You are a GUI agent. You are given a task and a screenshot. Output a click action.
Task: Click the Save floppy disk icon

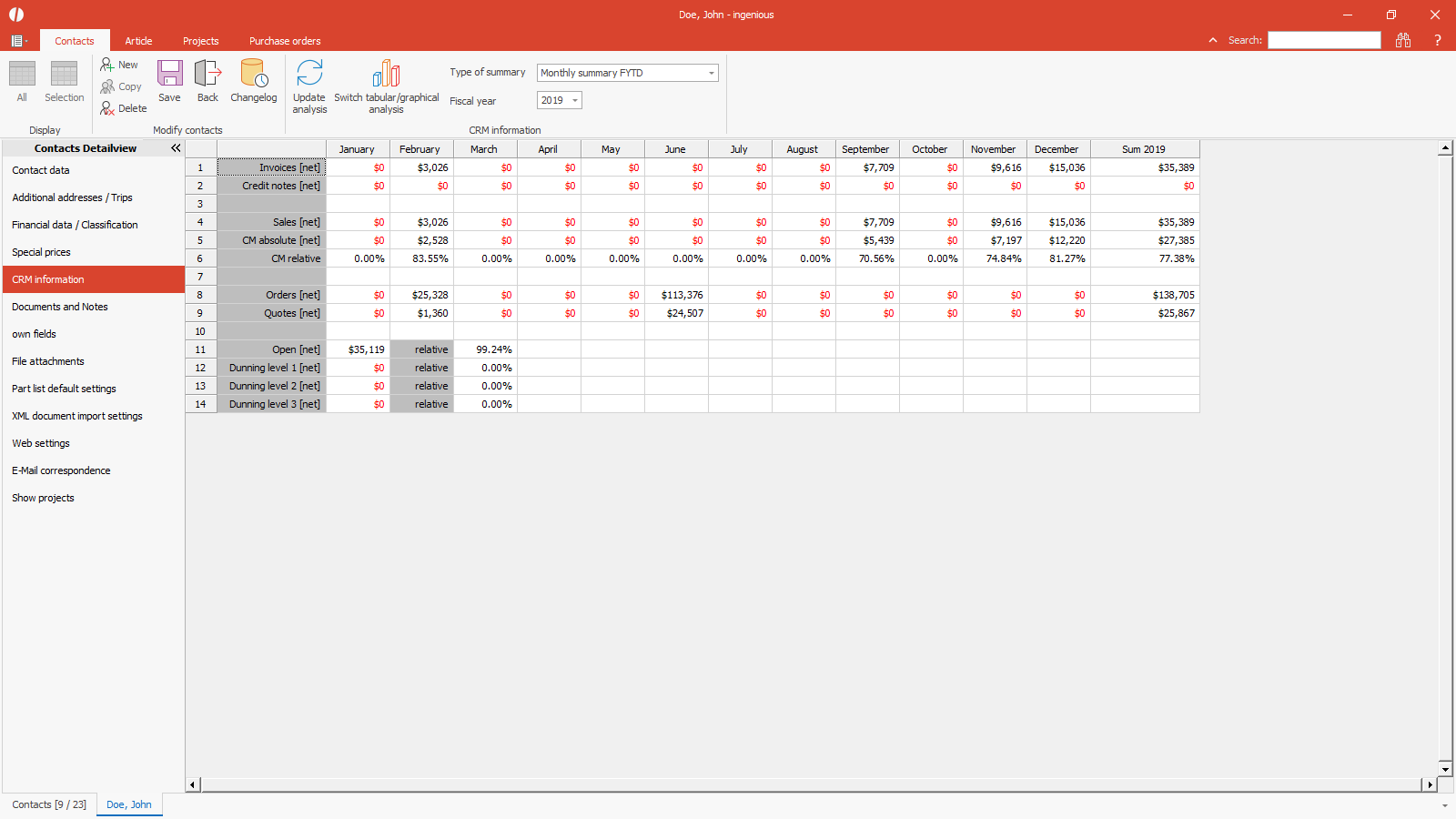pyautogui.click(x=169, y=75)
